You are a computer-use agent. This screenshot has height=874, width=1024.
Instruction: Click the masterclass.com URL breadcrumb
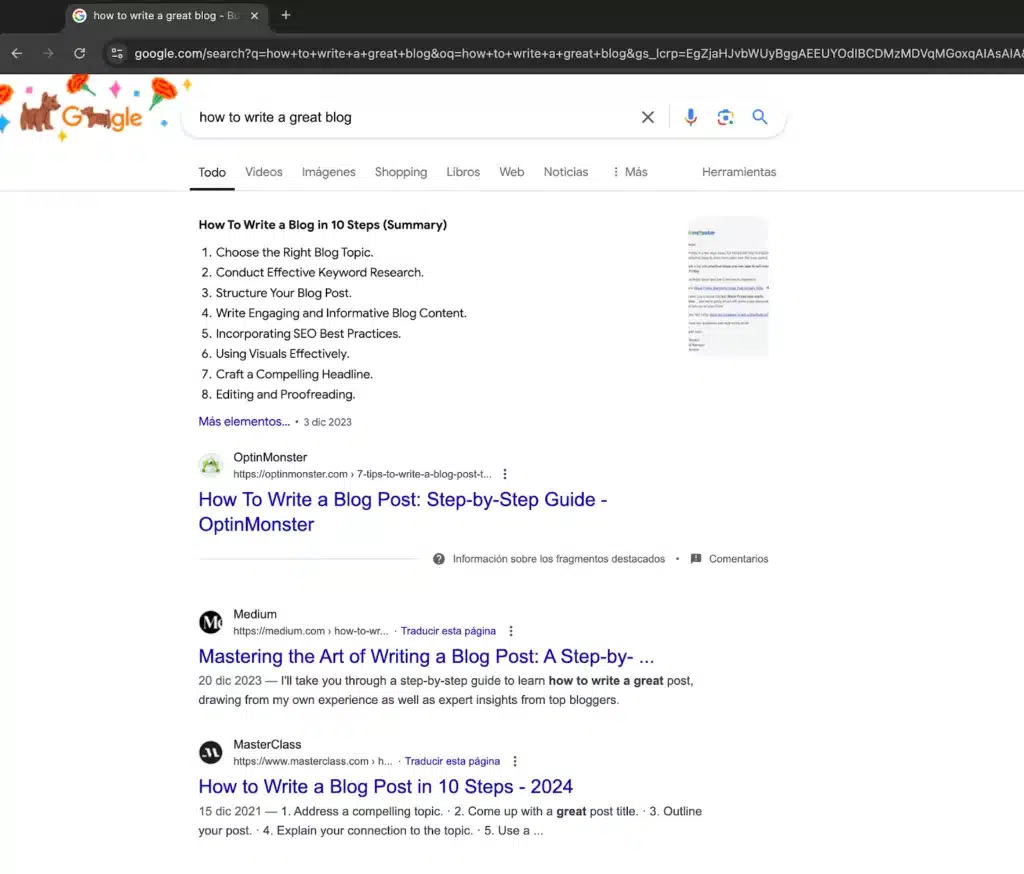[313, 761]
